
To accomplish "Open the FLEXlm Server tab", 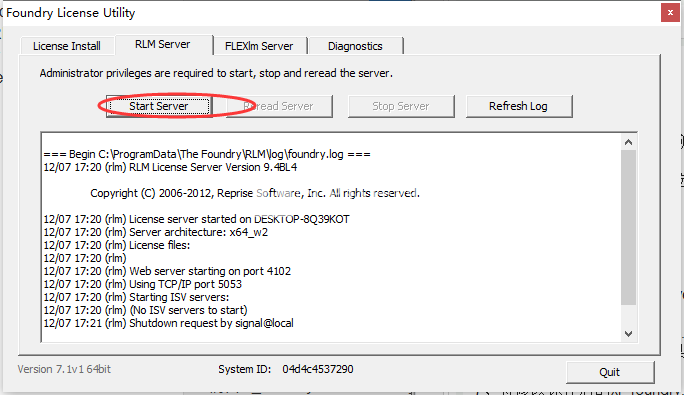I will click(259, 46).
